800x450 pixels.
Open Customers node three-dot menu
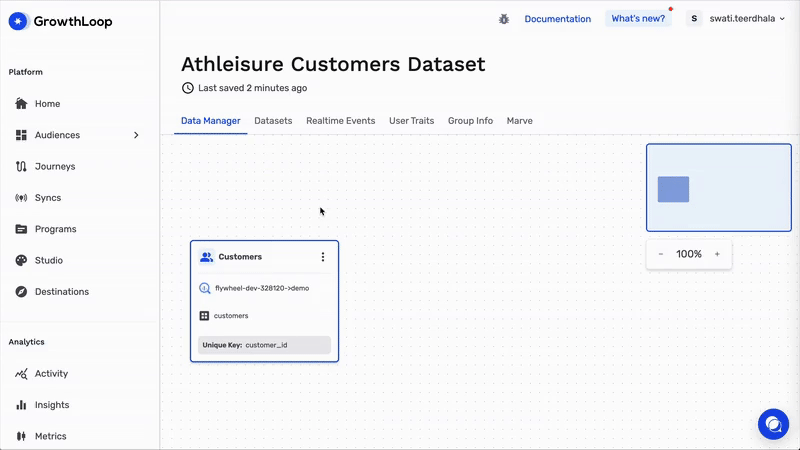click(x=323, y=257)
